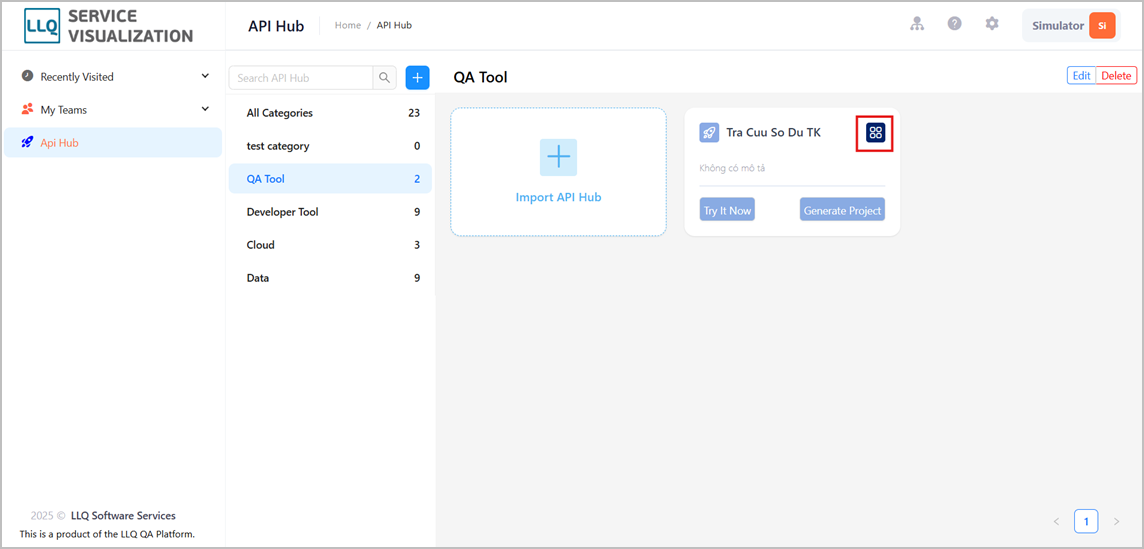This screenshot has height=549, width=1144.
Task: Click the red Delete button
Action: point(1116,75)
